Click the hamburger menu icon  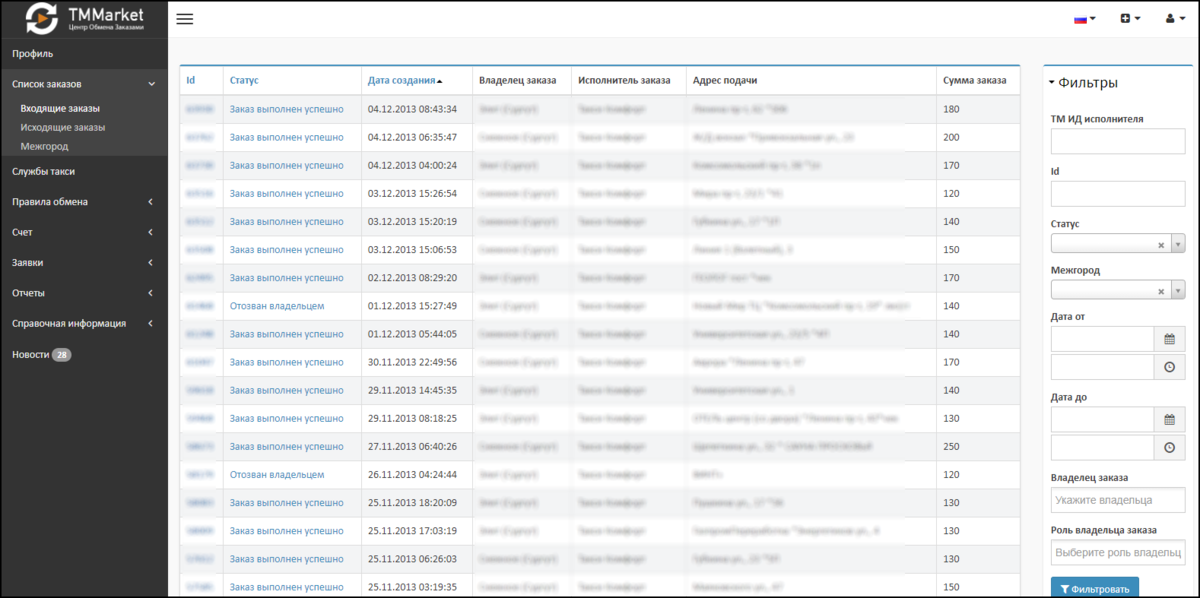pyautogui.click(x=184, y=19)
